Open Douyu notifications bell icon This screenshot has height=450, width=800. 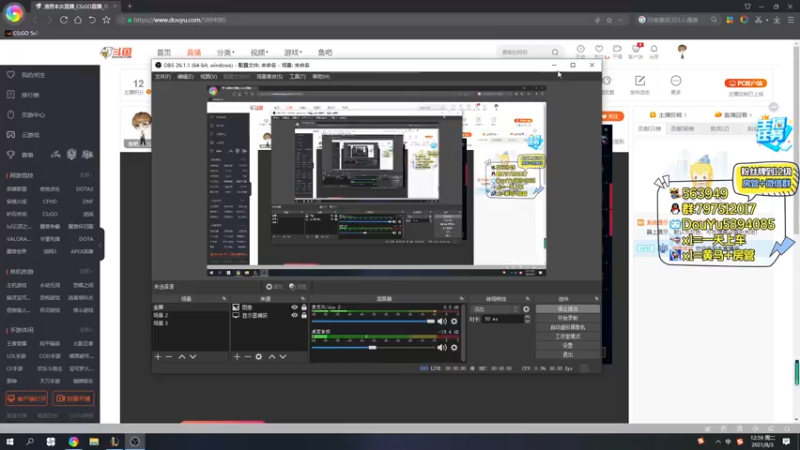654,49
